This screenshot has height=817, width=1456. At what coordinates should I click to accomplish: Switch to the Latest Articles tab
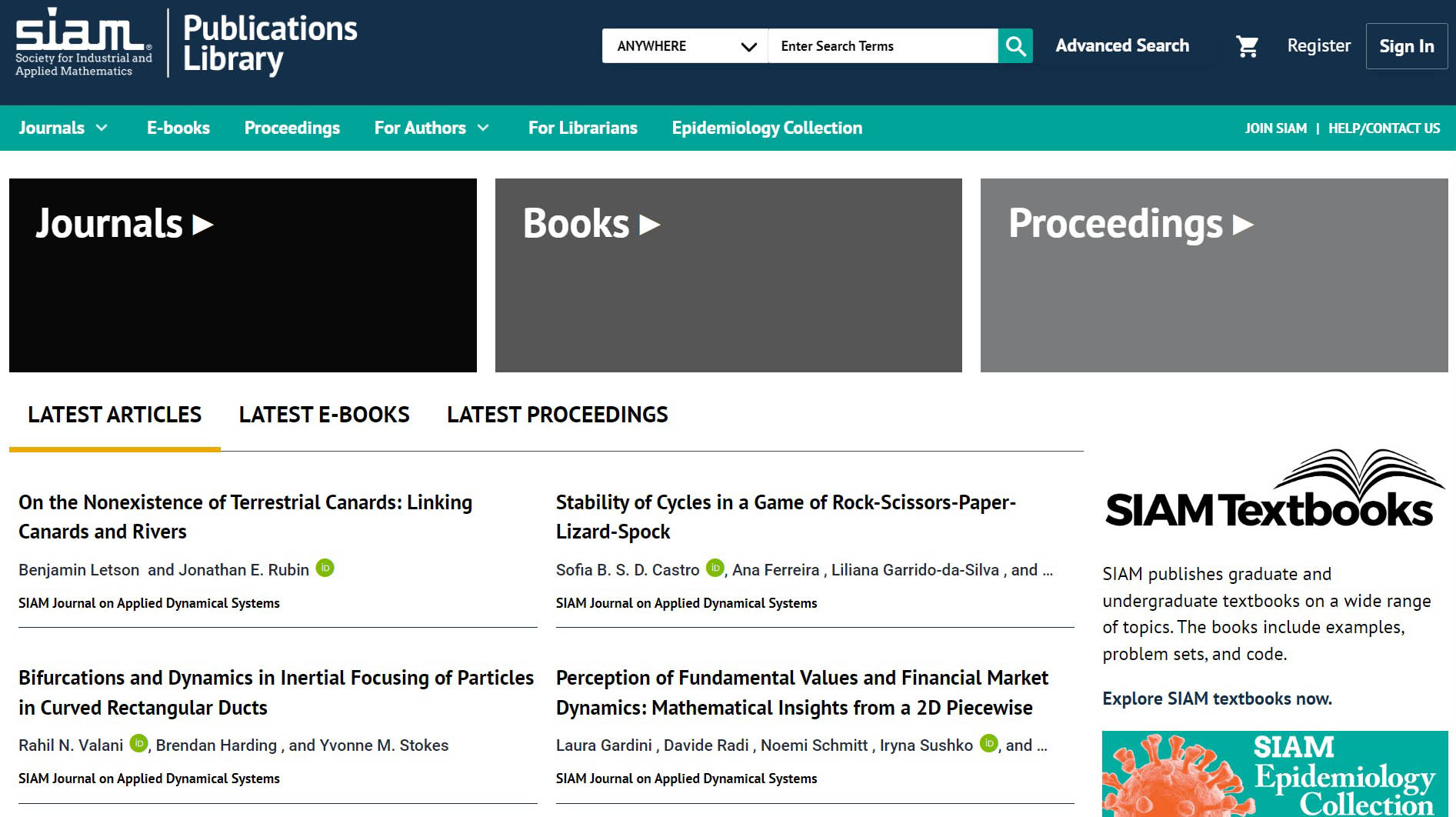(115, 415)
